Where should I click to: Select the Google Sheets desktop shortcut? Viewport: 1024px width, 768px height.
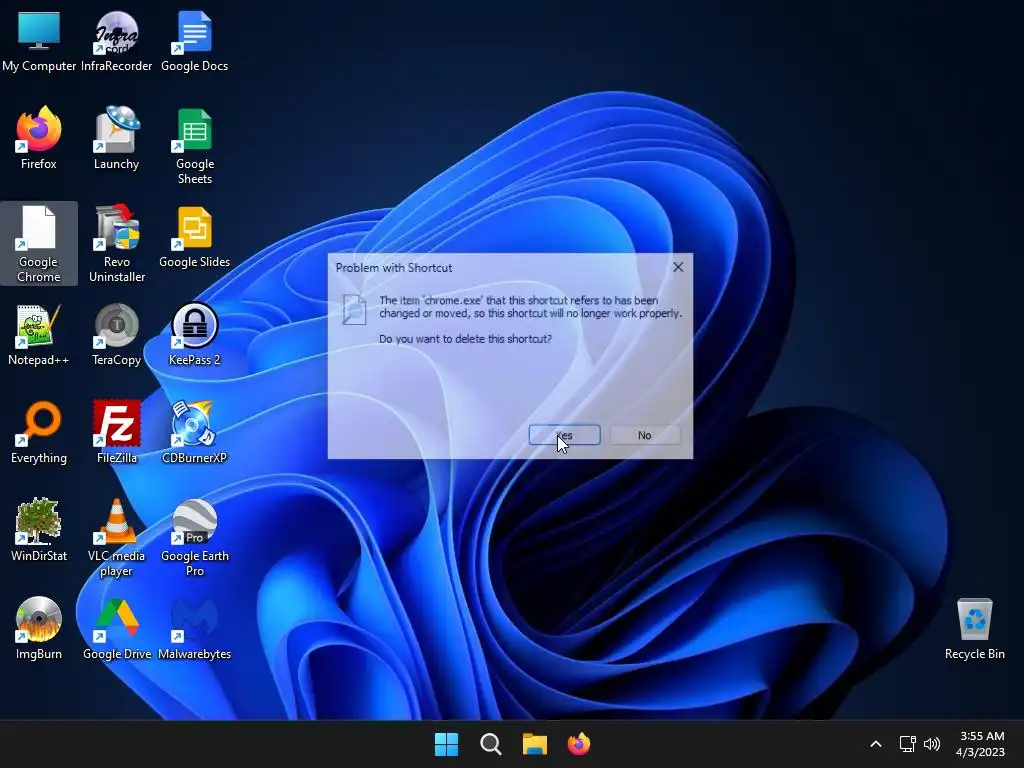tap(195, 145)
